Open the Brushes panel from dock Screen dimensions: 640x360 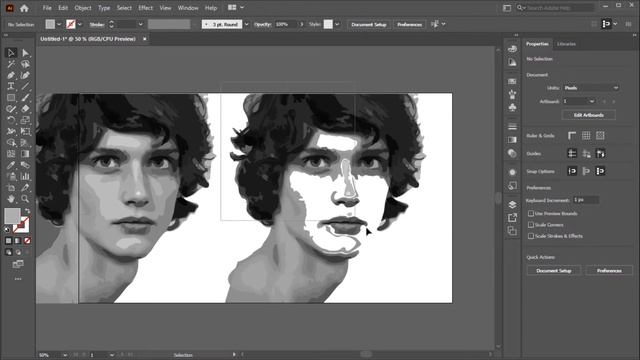[512, 94]
